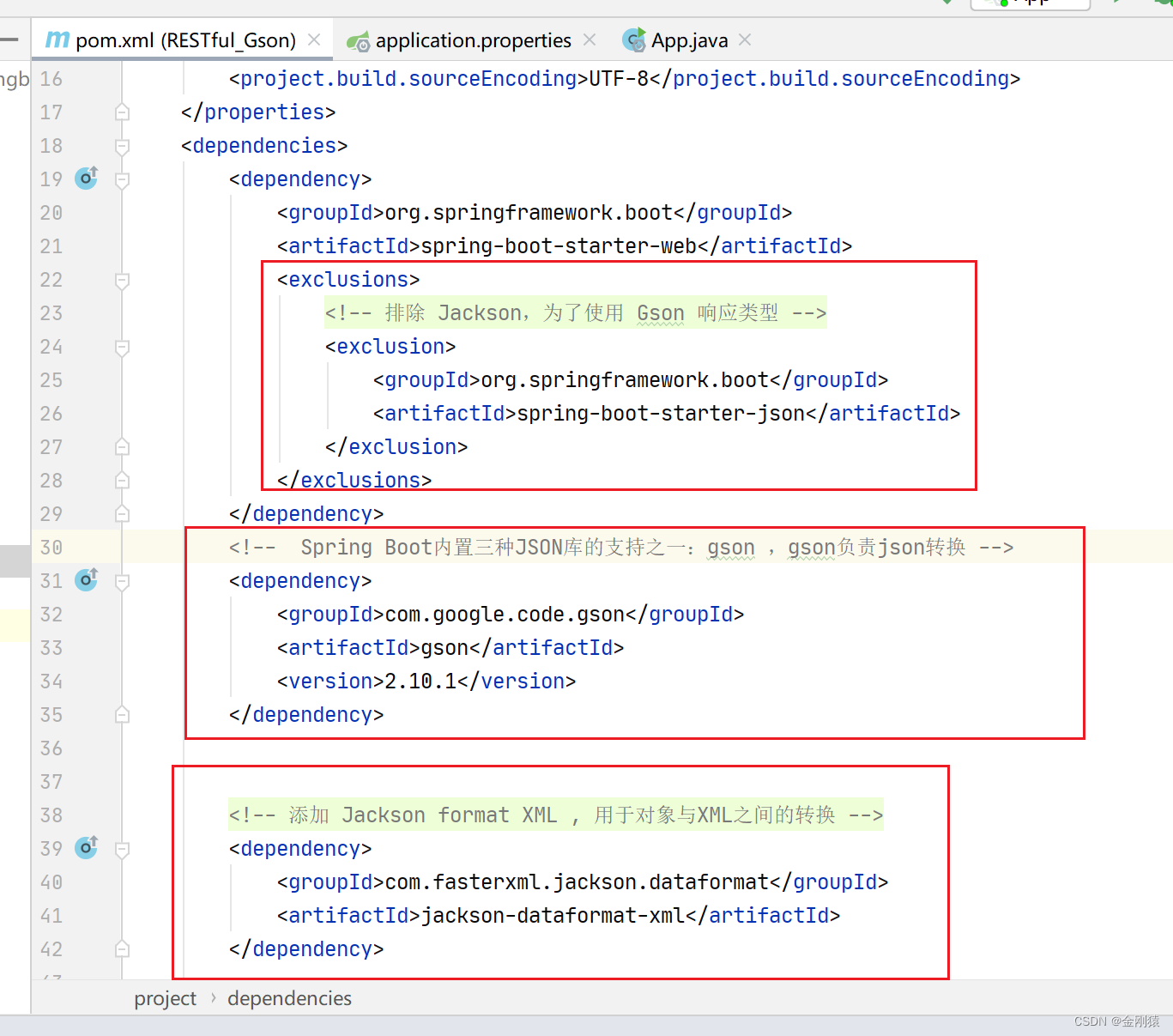Click the application.properties file icon
1173x1036 pixels.
pyautogui.click(x=359, y=40)
